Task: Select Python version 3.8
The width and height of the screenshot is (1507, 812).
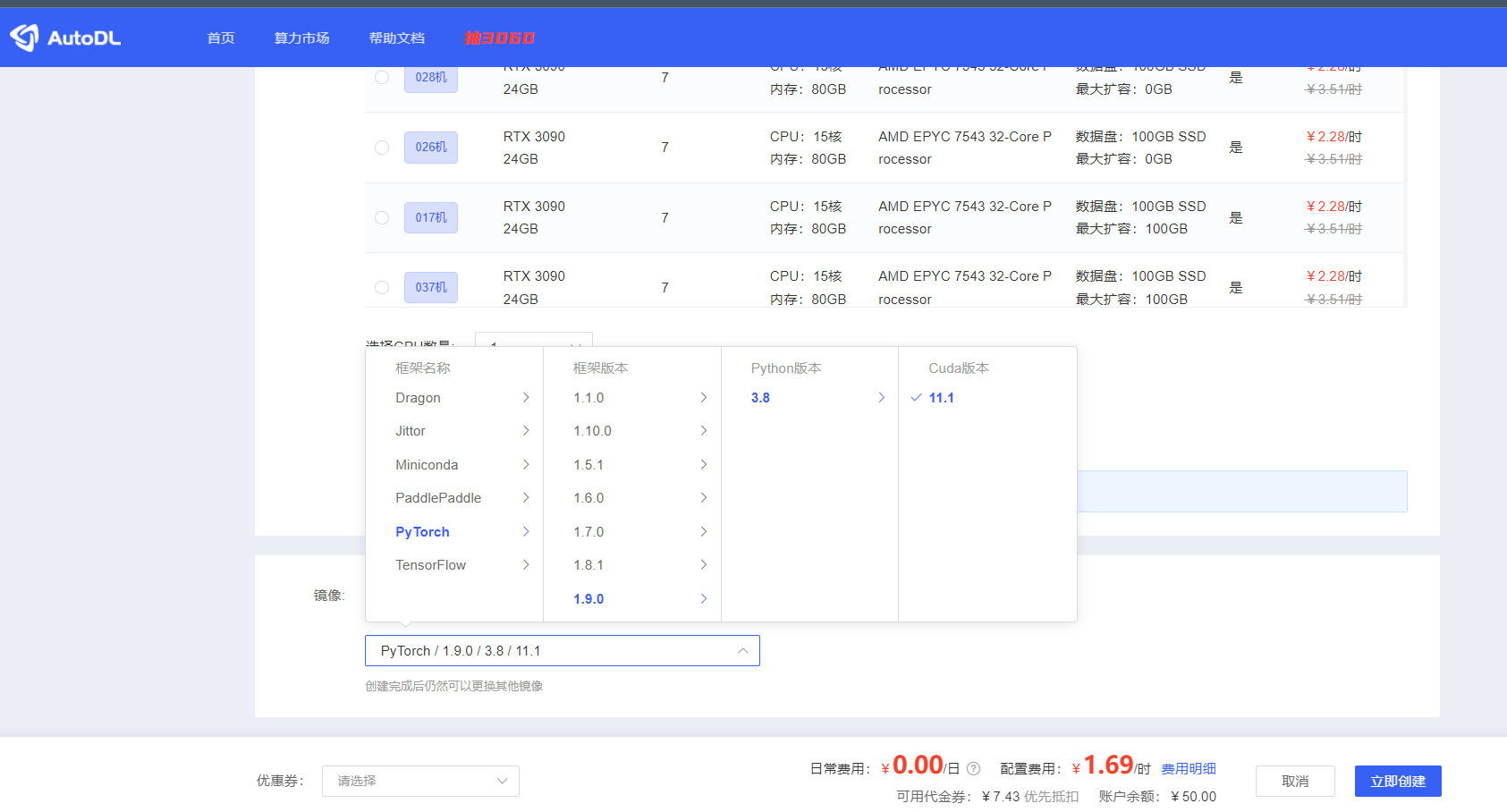Action: 760,398
